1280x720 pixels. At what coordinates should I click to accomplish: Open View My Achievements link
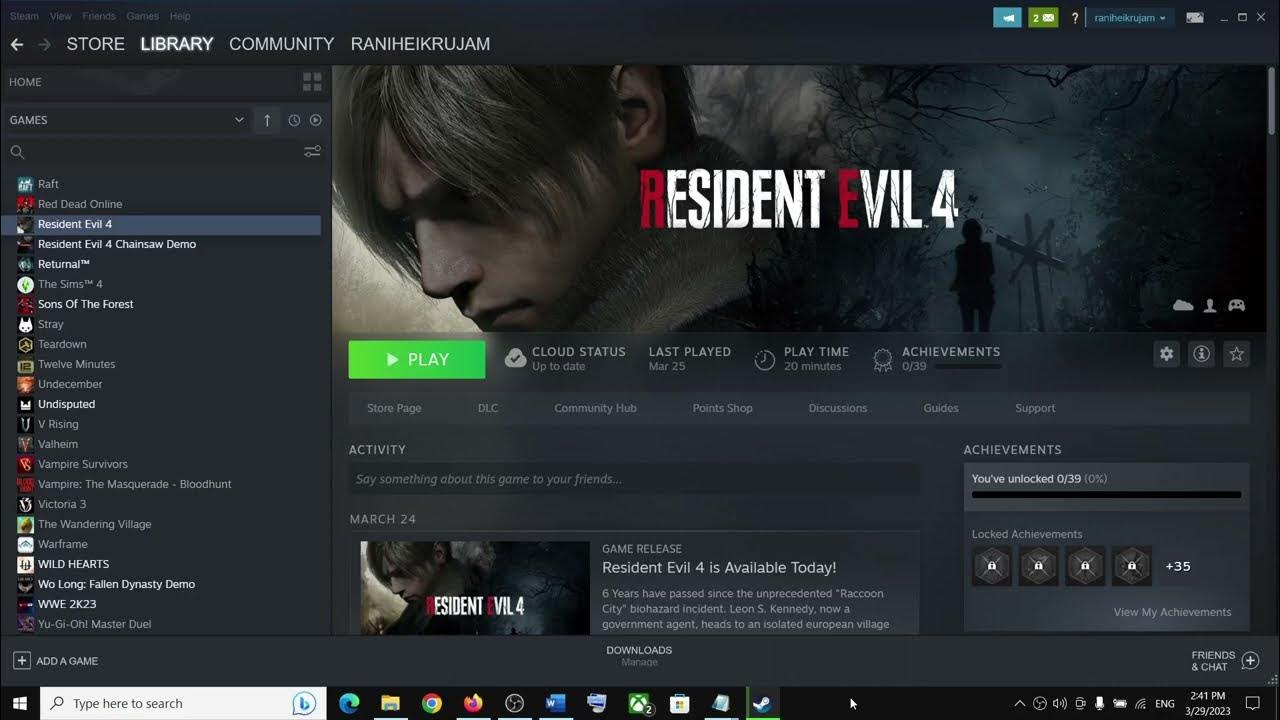pos(1172,612)
